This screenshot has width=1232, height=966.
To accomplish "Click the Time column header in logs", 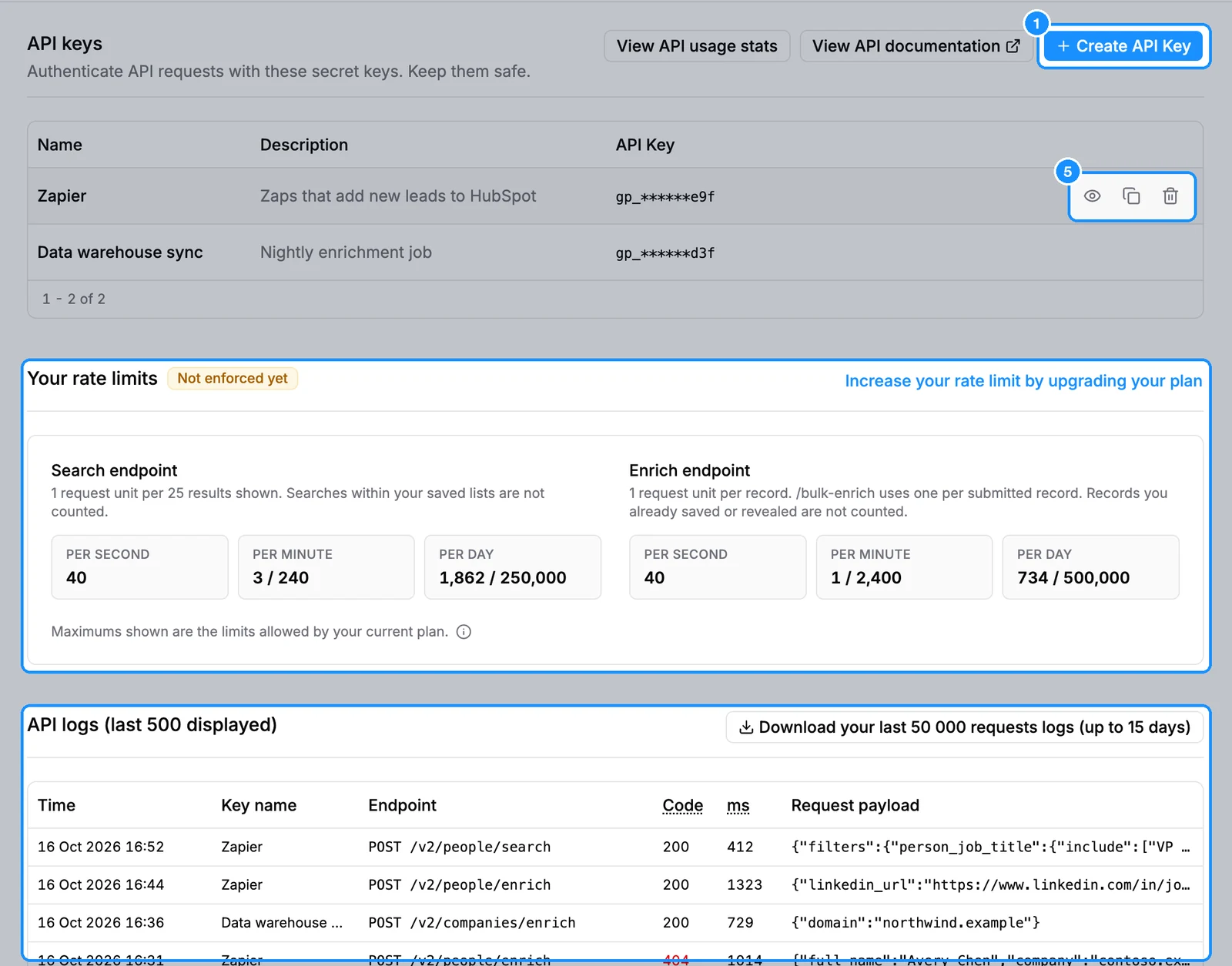I will [x=57, y=805].
